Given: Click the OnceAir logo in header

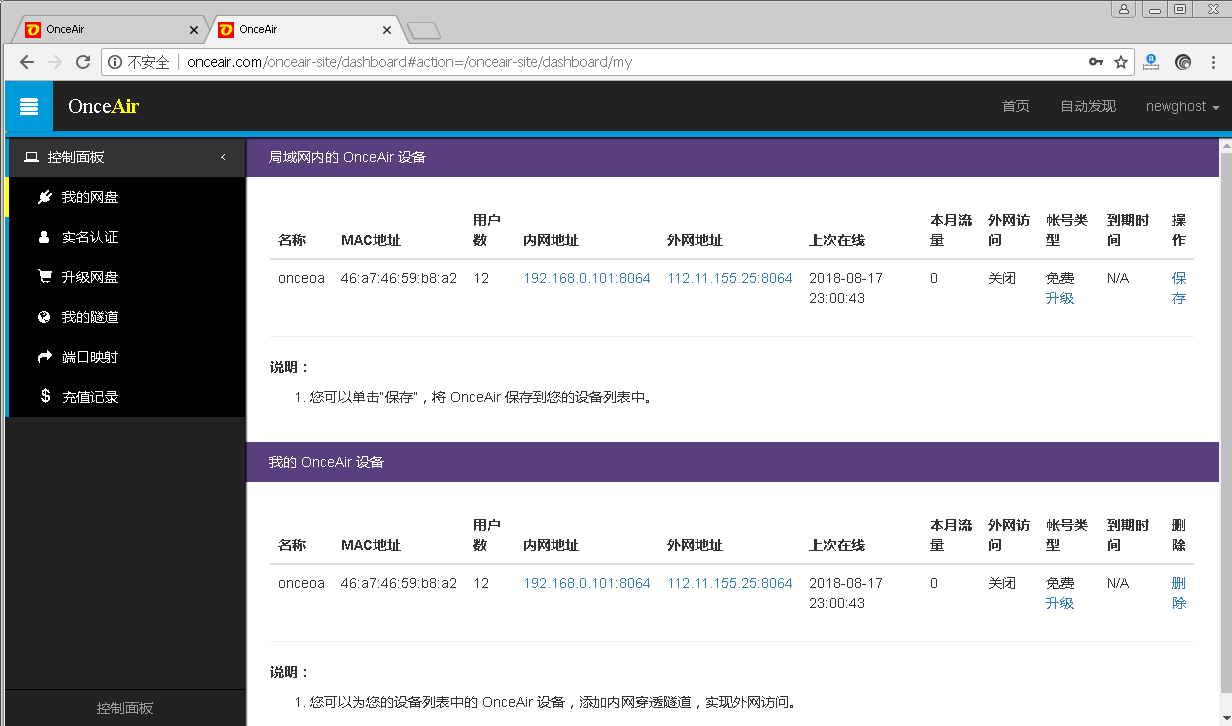Looking at the screenshot, I should pos(103,106).
